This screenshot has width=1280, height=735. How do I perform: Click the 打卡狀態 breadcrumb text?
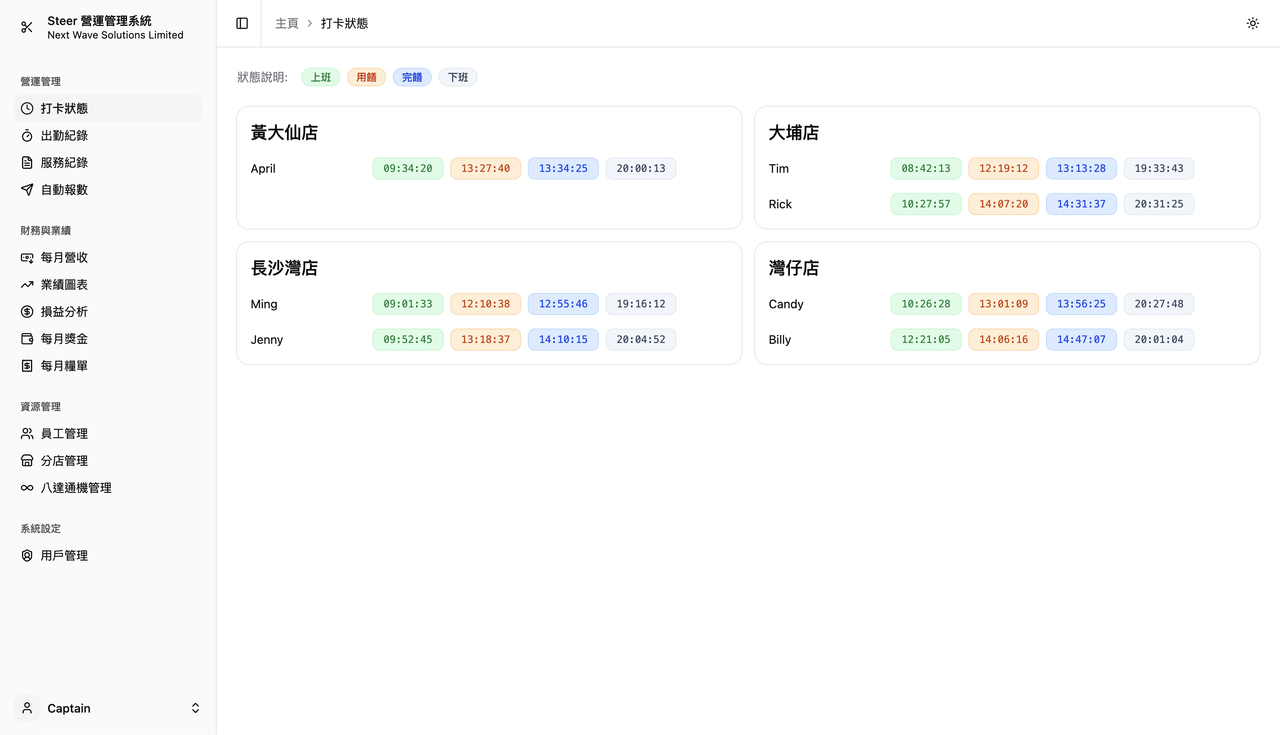pos(344,23)
